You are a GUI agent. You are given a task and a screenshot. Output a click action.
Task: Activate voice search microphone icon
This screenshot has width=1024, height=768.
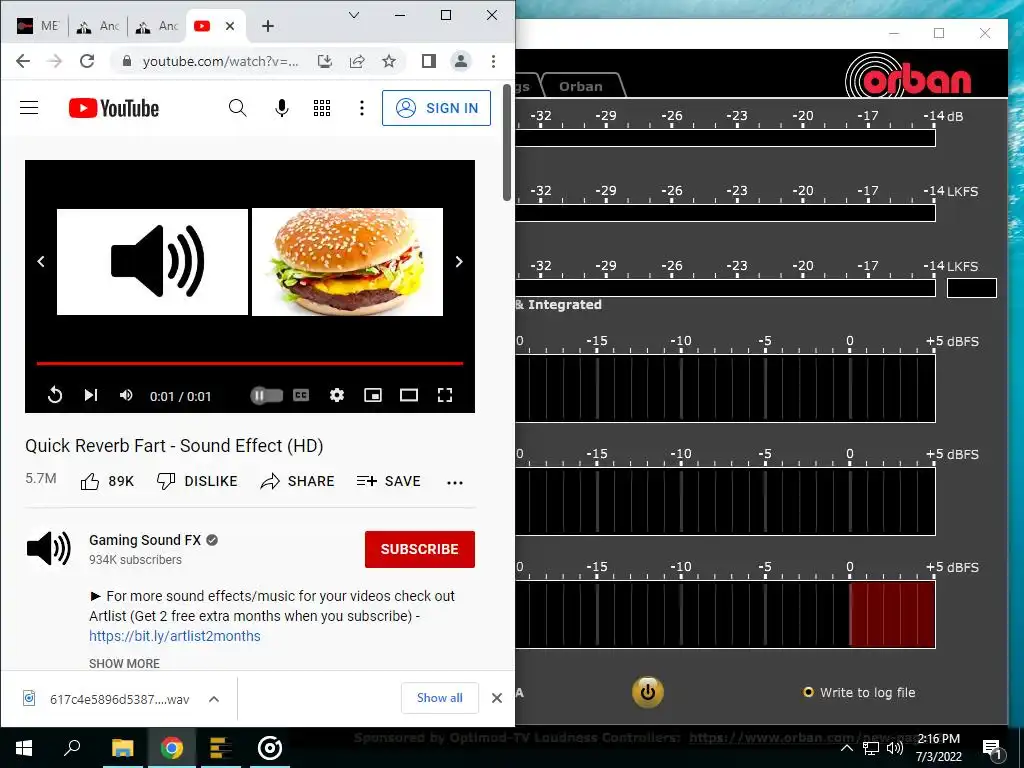281,108
